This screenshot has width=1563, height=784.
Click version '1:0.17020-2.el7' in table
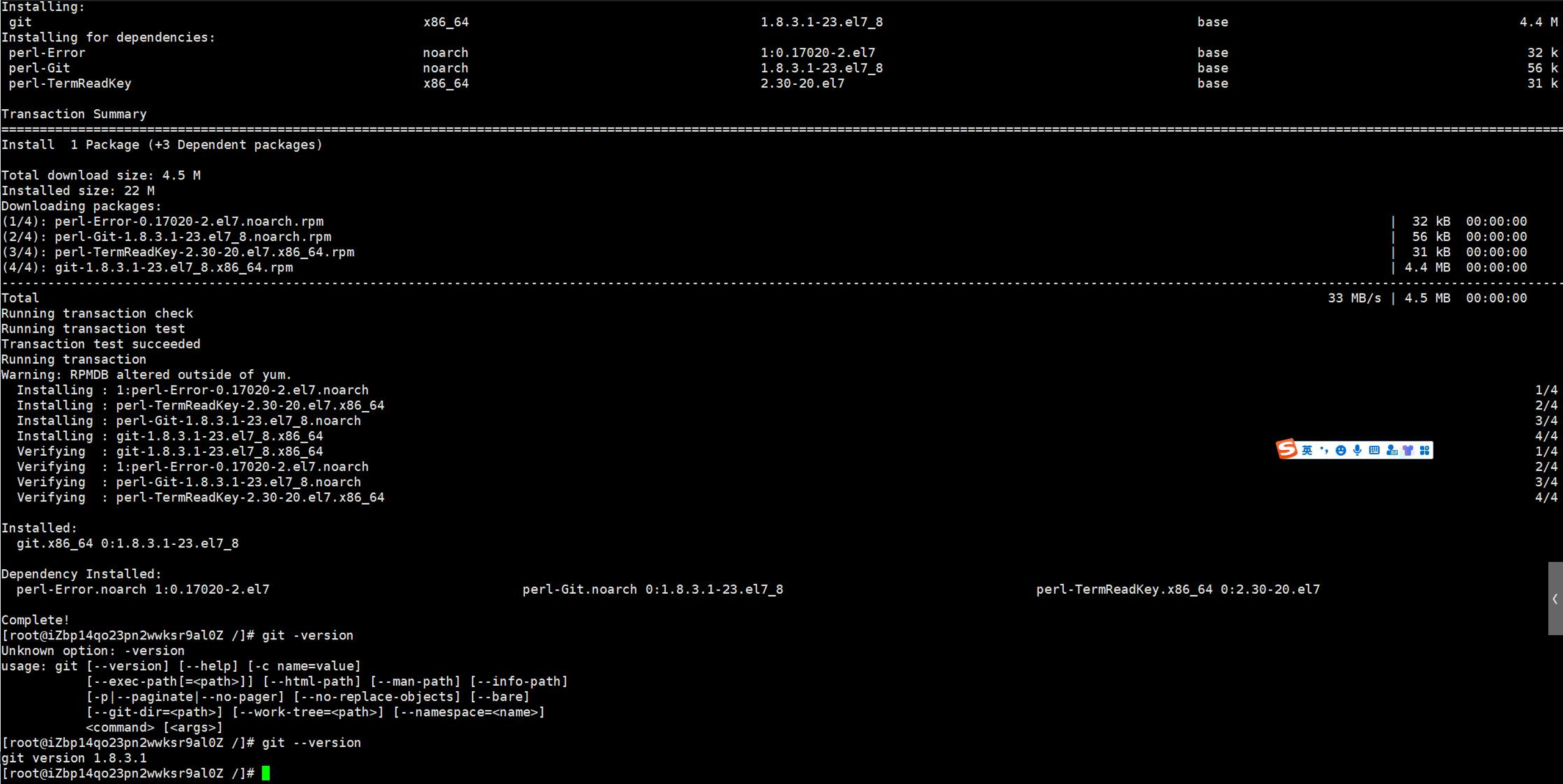click(818, 52)
